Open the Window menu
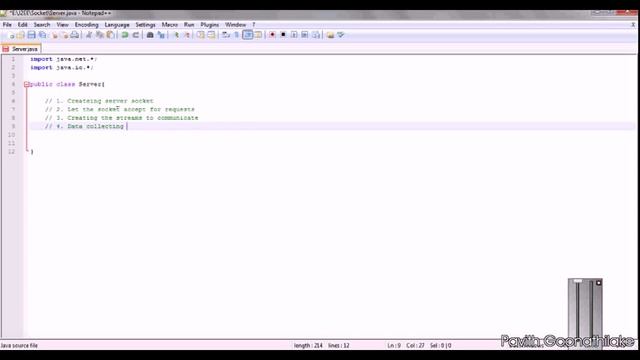The height and width of the screenshot is (360, 640). click(x=236, y=25)
